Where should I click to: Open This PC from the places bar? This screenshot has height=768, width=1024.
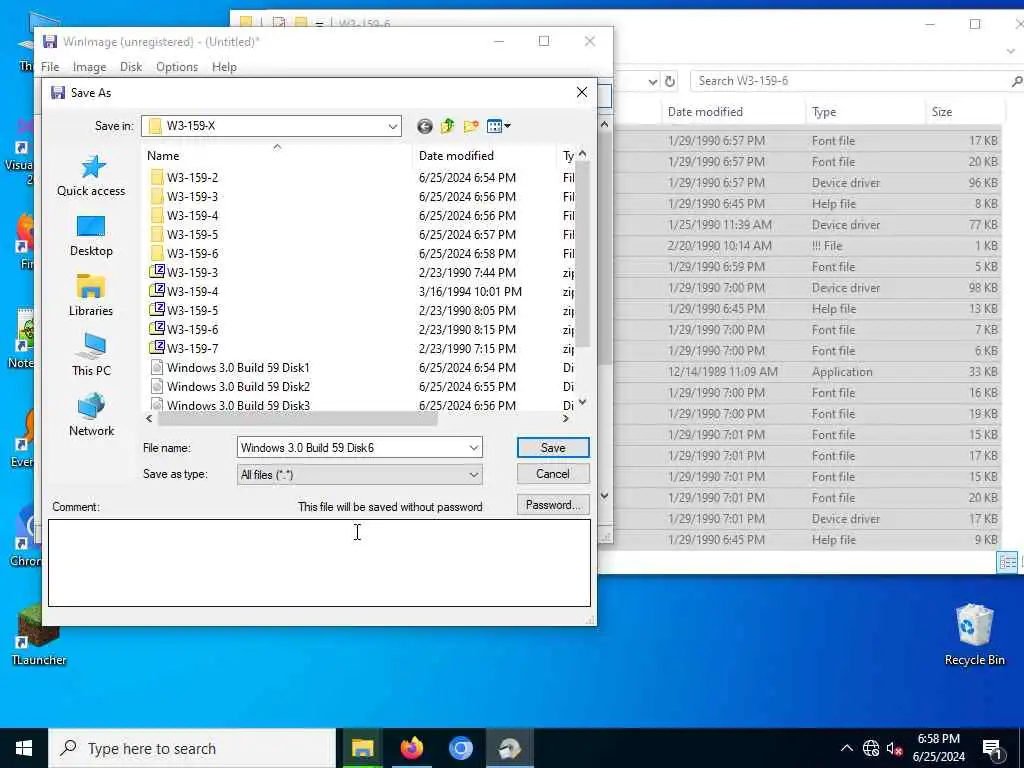point(91,355)
